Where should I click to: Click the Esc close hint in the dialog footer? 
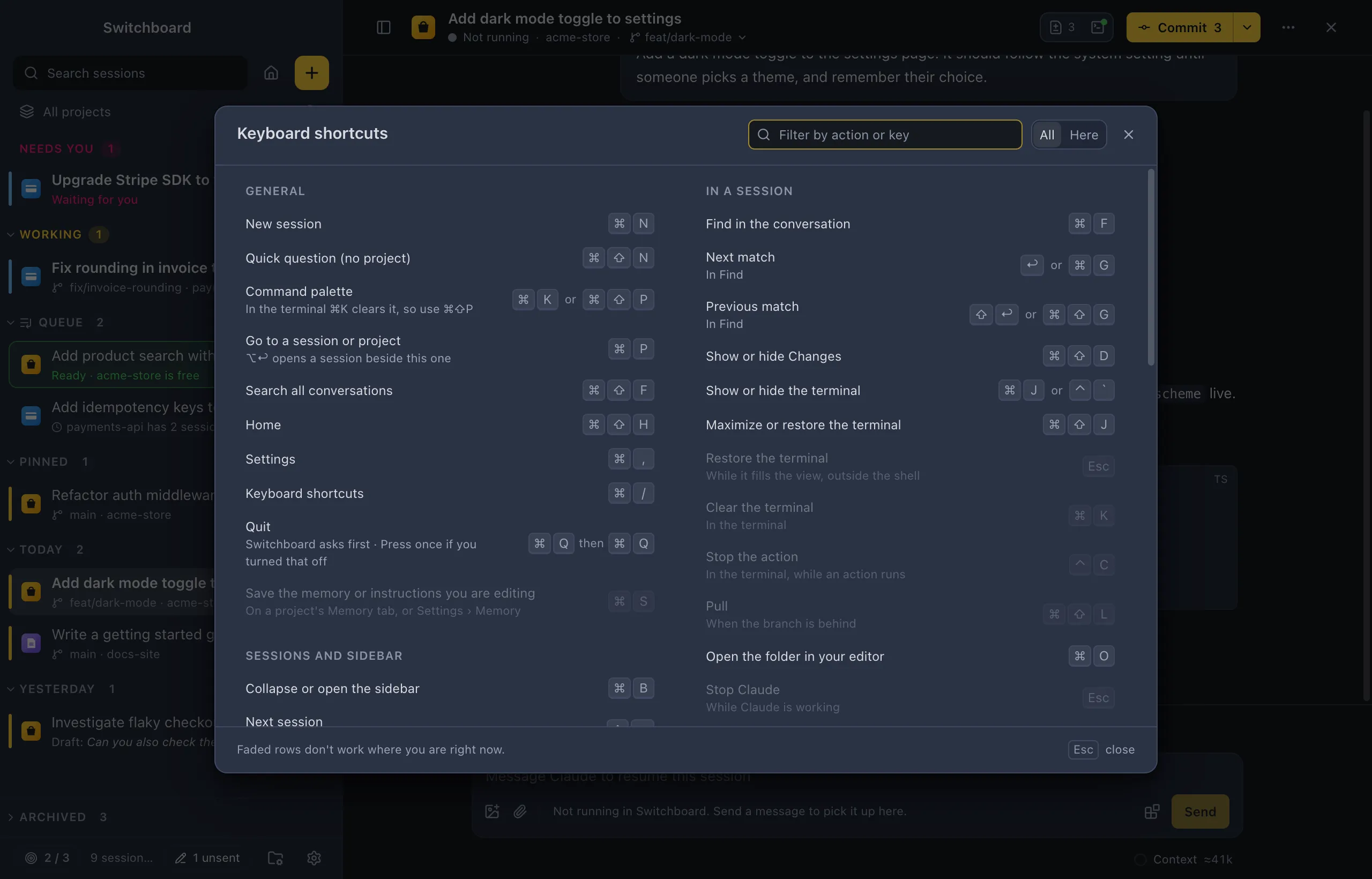tap(1101, 749)
